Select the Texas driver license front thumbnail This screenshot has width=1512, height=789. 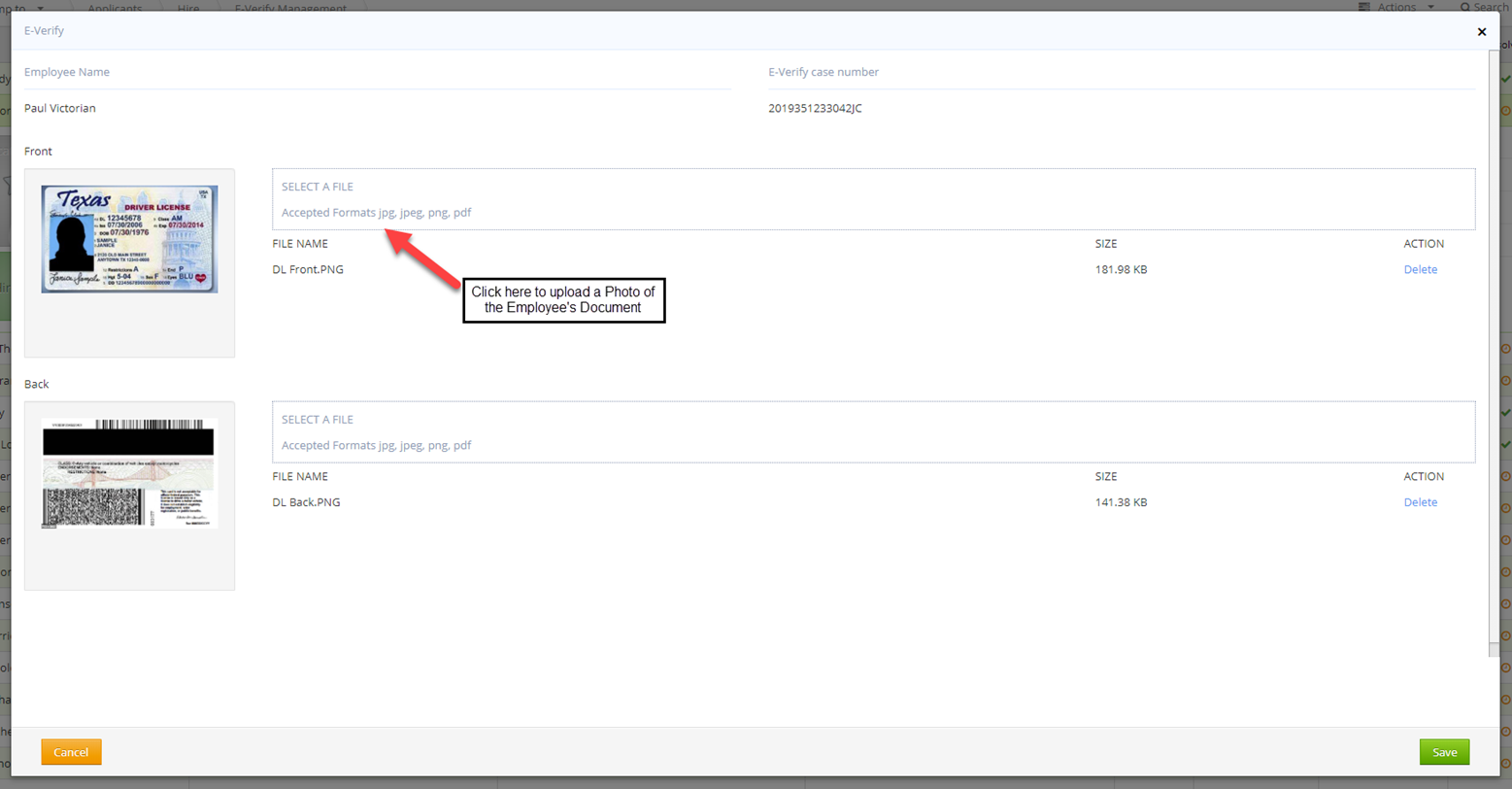[x=129, y=239]
